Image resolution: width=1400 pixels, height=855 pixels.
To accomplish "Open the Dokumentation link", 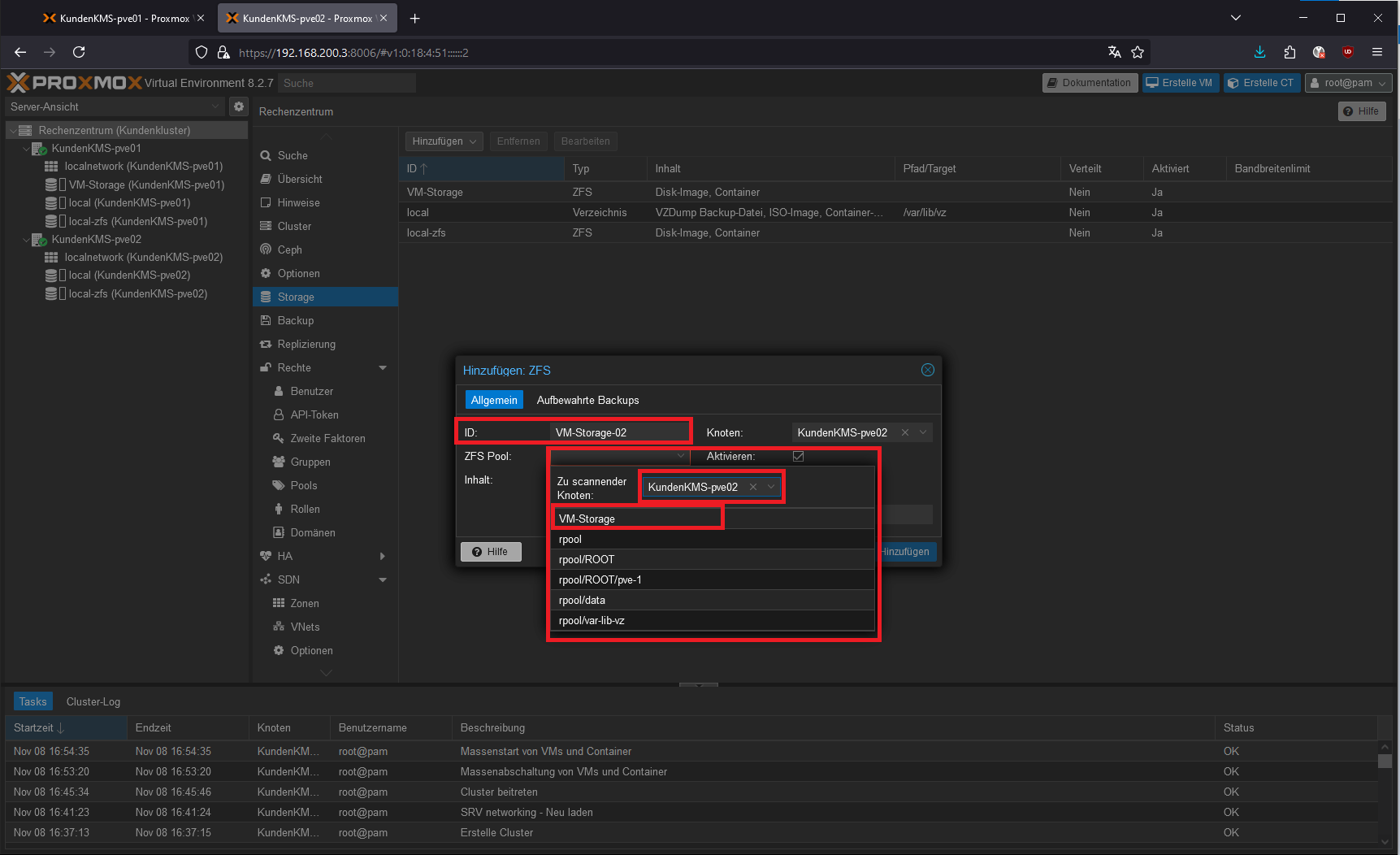I will coord(1089,83).
